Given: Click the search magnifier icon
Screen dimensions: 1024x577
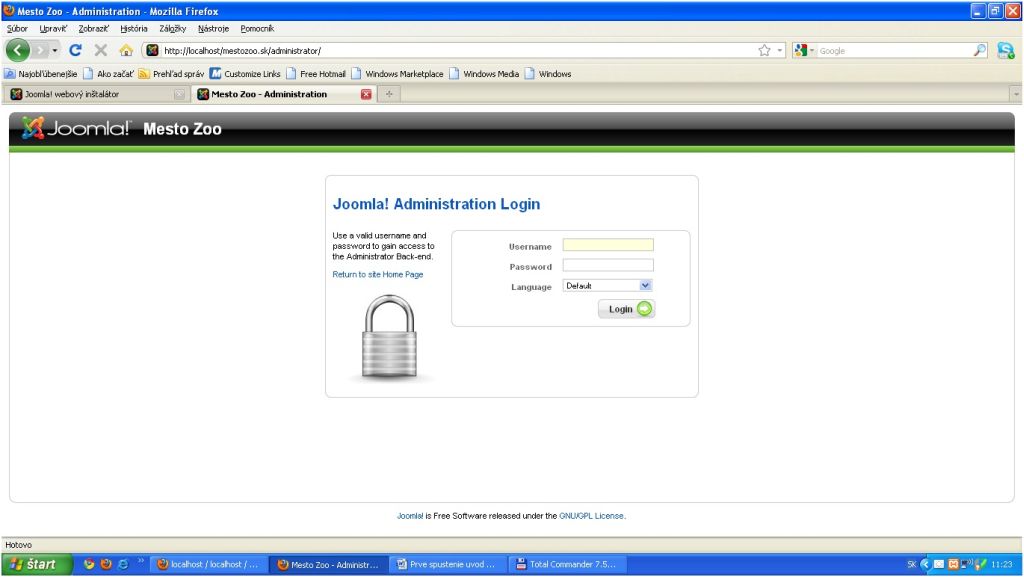Looking at the screenshot, I should pyautogui.click(x=979, y=50).
